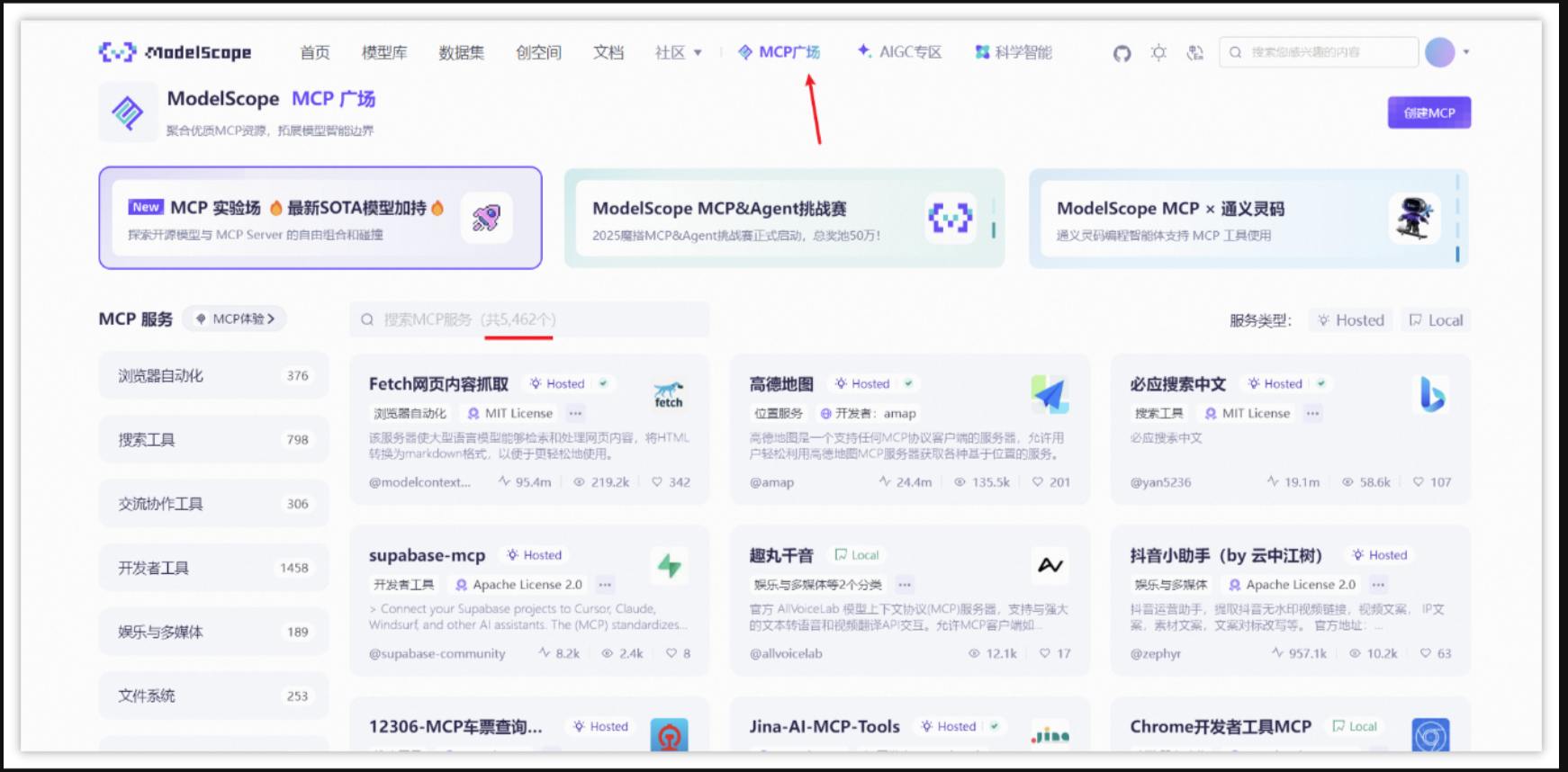1568x772 pixels.
Task: Click the user avatar circle
Action: tap(1439, 52)
